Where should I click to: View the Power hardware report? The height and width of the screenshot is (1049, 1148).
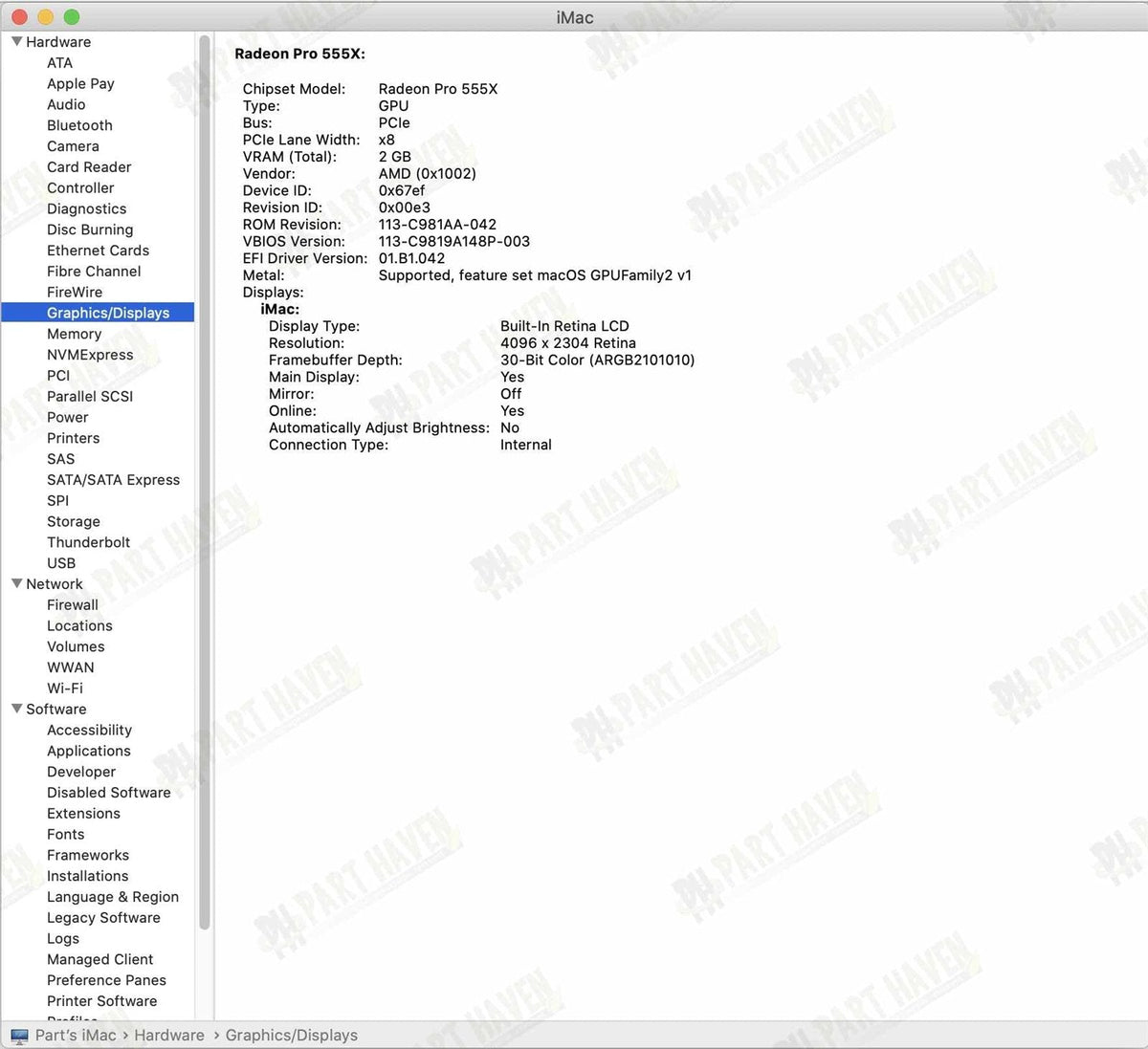tap(67, 417)
